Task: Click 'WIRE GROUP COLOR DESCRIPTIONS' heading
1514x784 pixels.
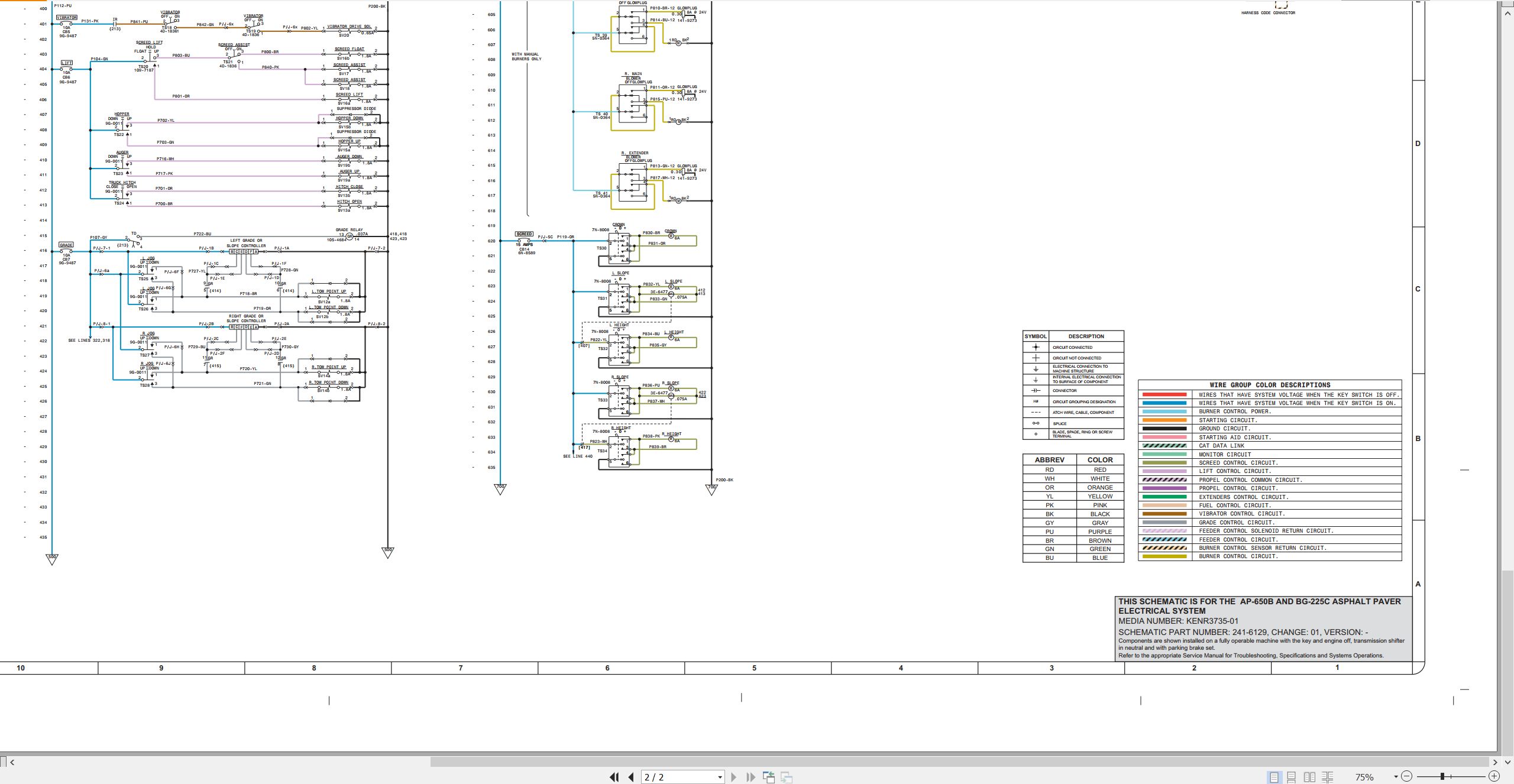Action: tap(1269, 385)
